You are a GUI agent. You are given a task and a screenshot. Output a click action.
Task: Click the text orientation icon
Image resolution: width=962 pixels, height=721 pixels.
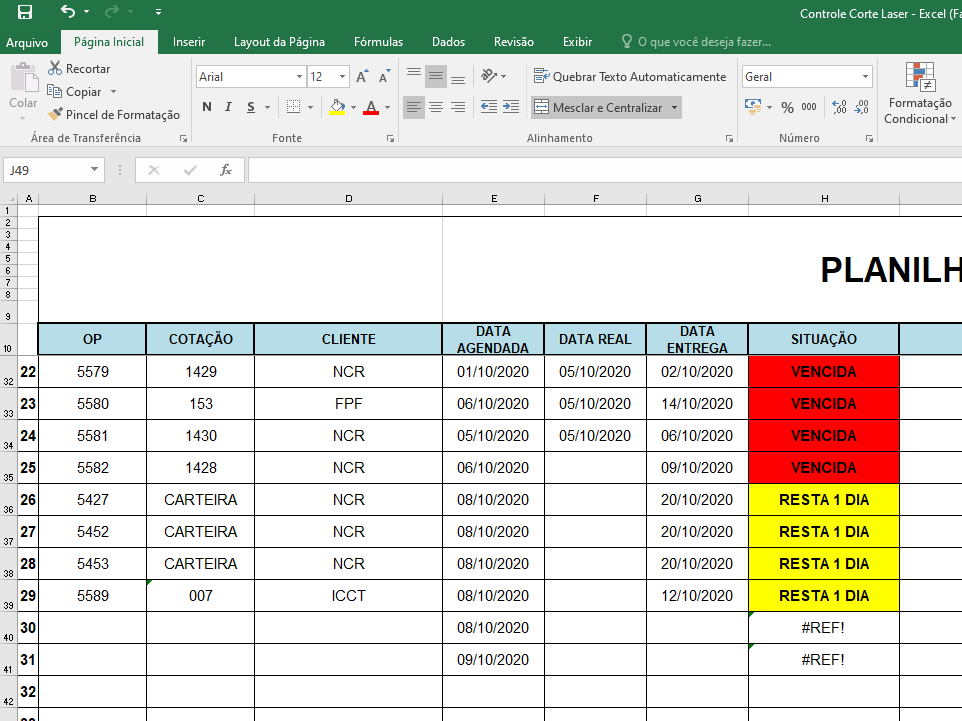tap(489, 76)
